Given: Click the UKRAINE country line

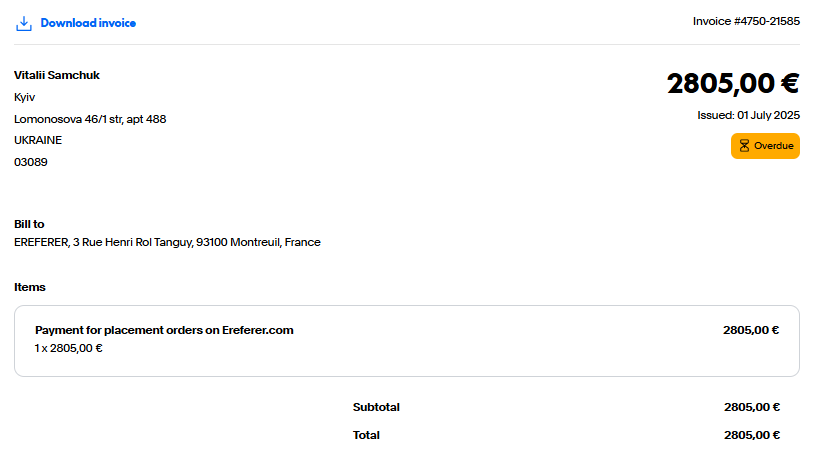Looking at the screenshot, I should coord(38,140).
